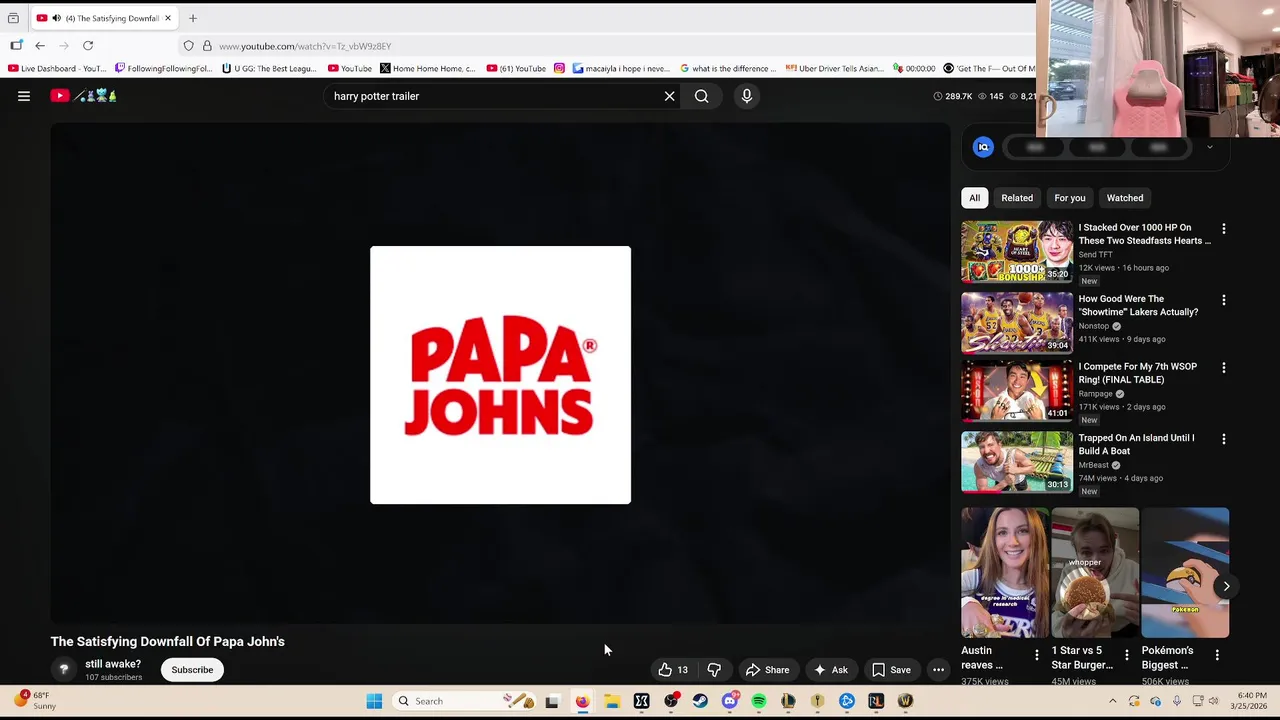The height and width of the screenshot is (720, 1280).
Task: Go back with the browser back arrow
Action: pyautogui.click(x=40, y=46)
